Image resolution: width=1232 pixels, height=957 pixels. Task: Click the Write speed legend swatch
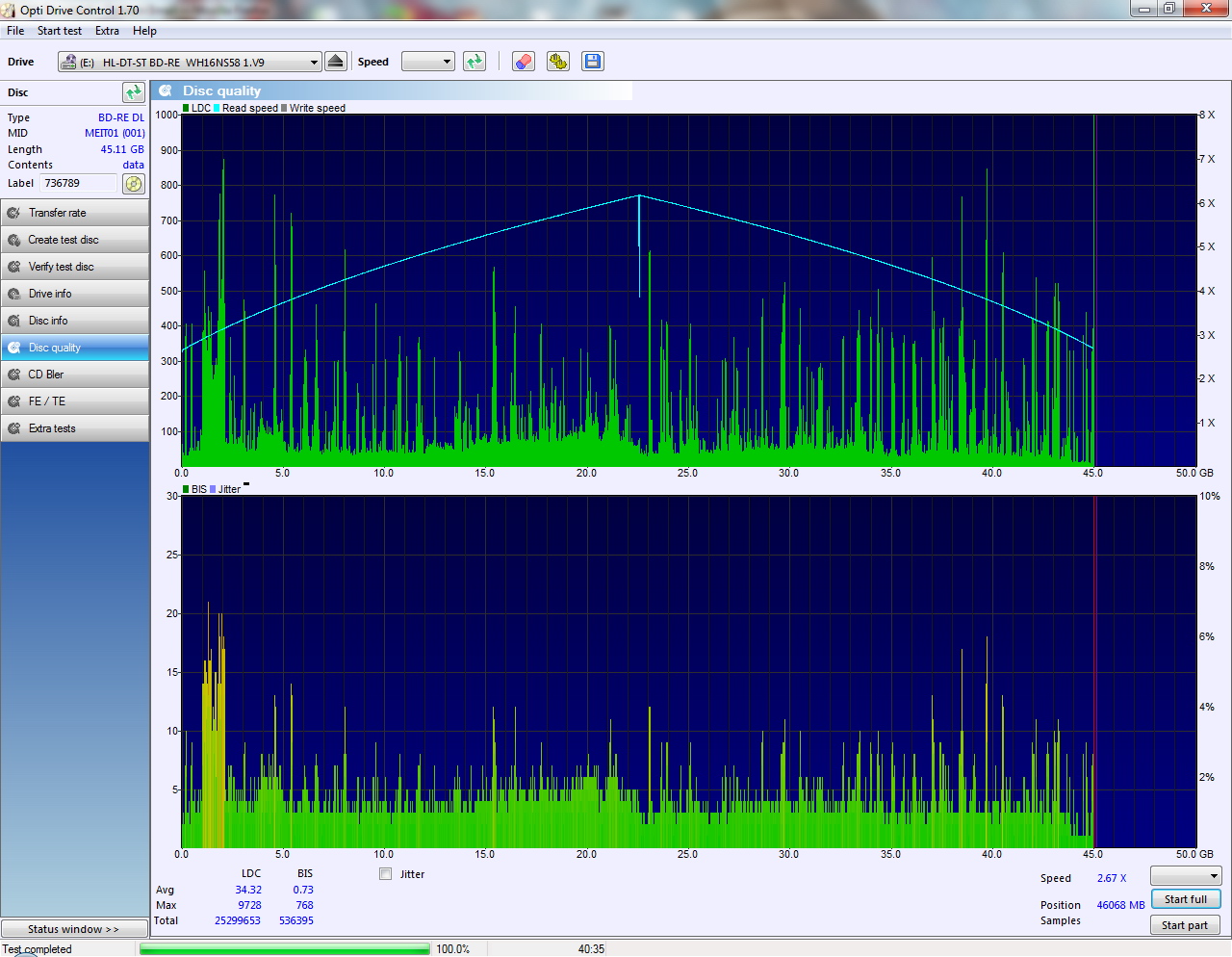(x=284, y=108)
